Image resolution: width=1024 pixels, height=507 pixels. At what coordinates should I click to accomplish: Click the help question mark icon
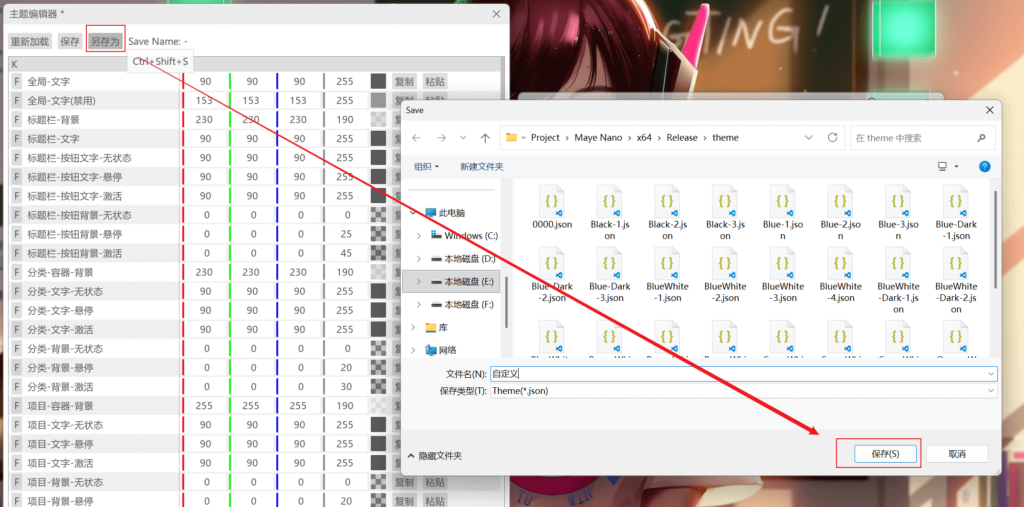coord(984,166)
